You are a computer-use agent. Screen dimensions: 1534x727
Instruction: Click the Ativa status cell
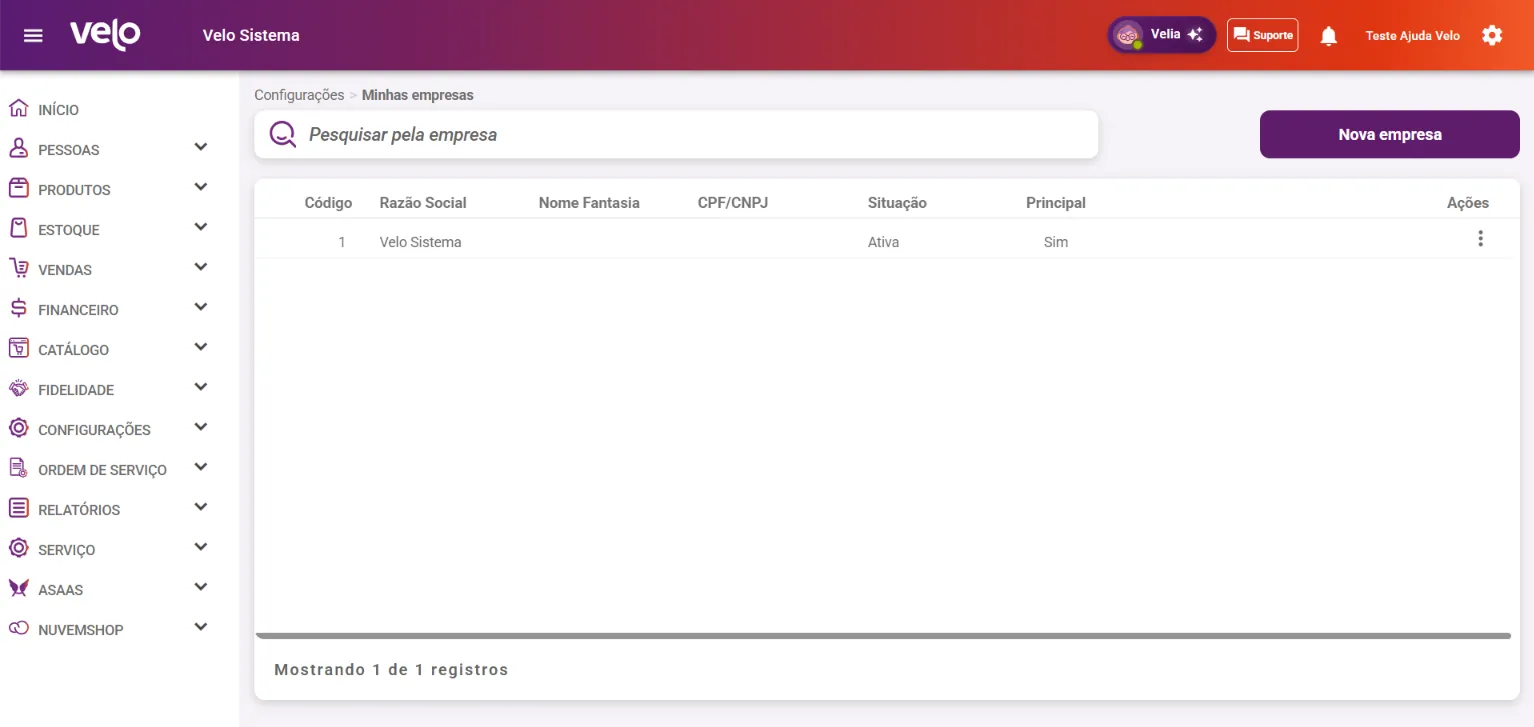[883, 242]
